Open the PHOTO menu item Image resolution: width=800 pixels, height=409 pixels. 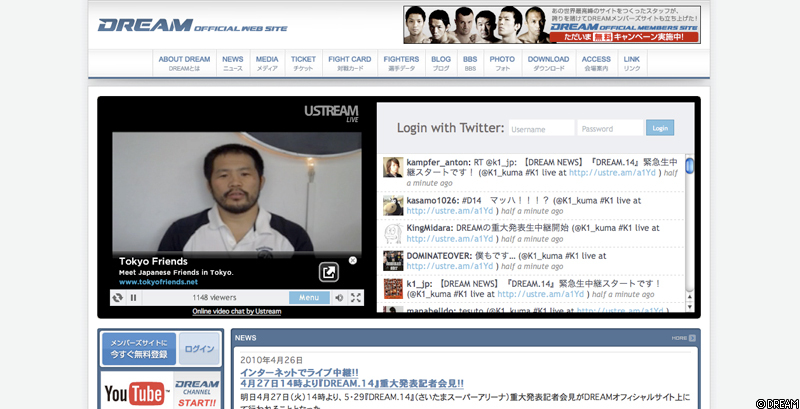(502, 63)
